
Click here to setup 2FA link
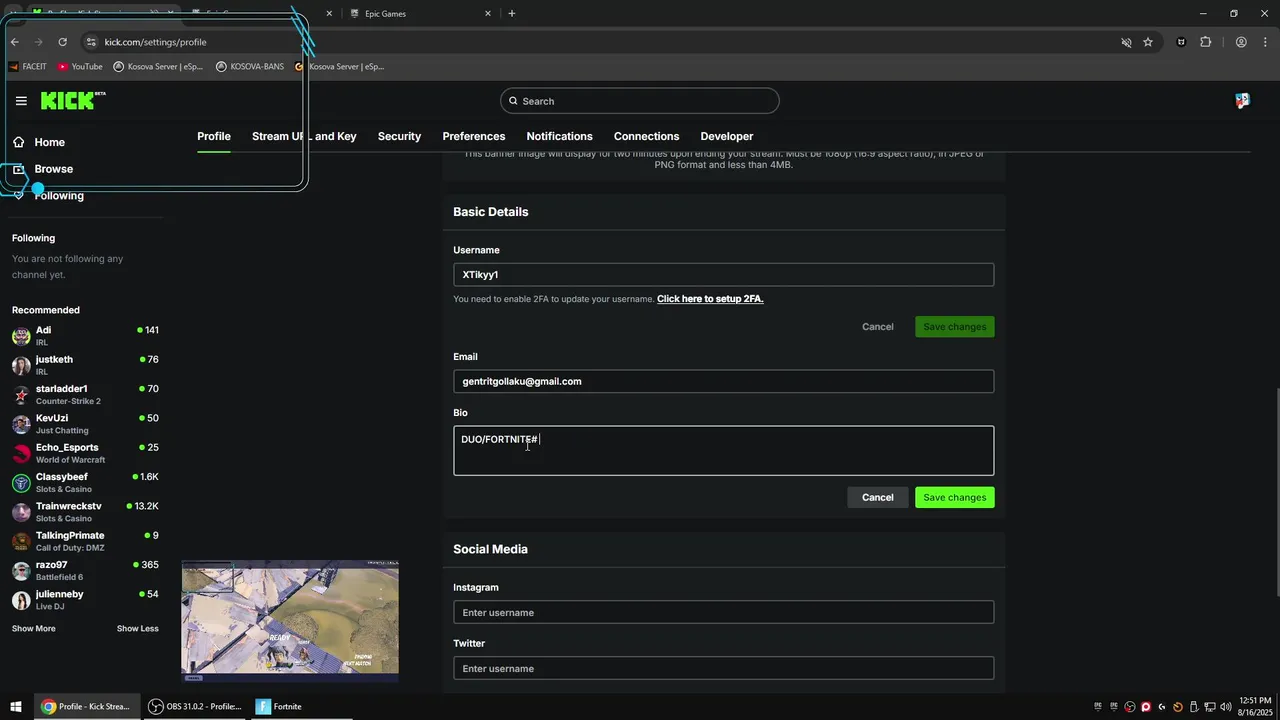710,299
